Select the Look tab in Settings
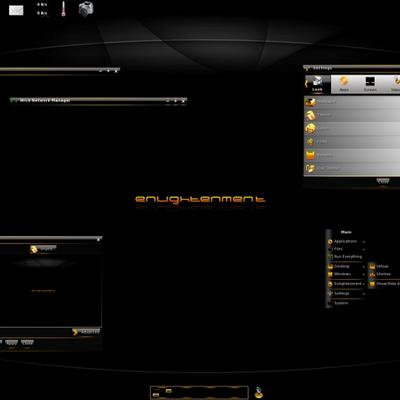 (317, 84)
